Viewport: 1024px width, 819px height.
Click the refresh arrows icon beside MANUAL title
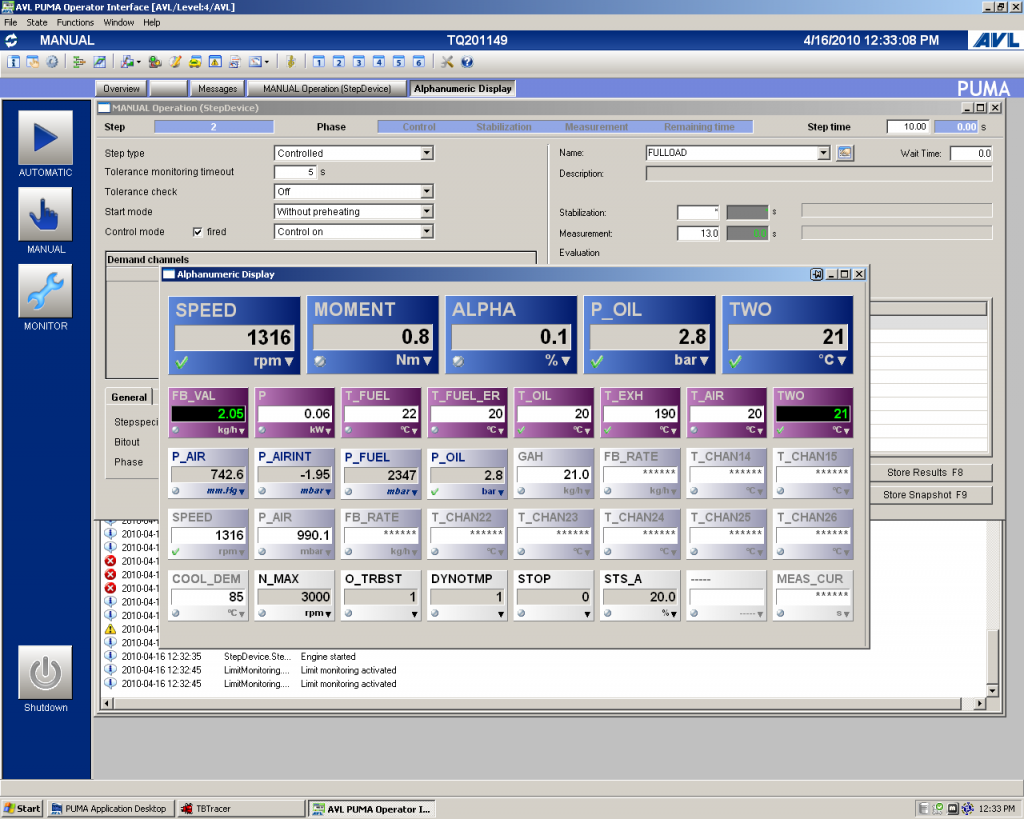11,40
